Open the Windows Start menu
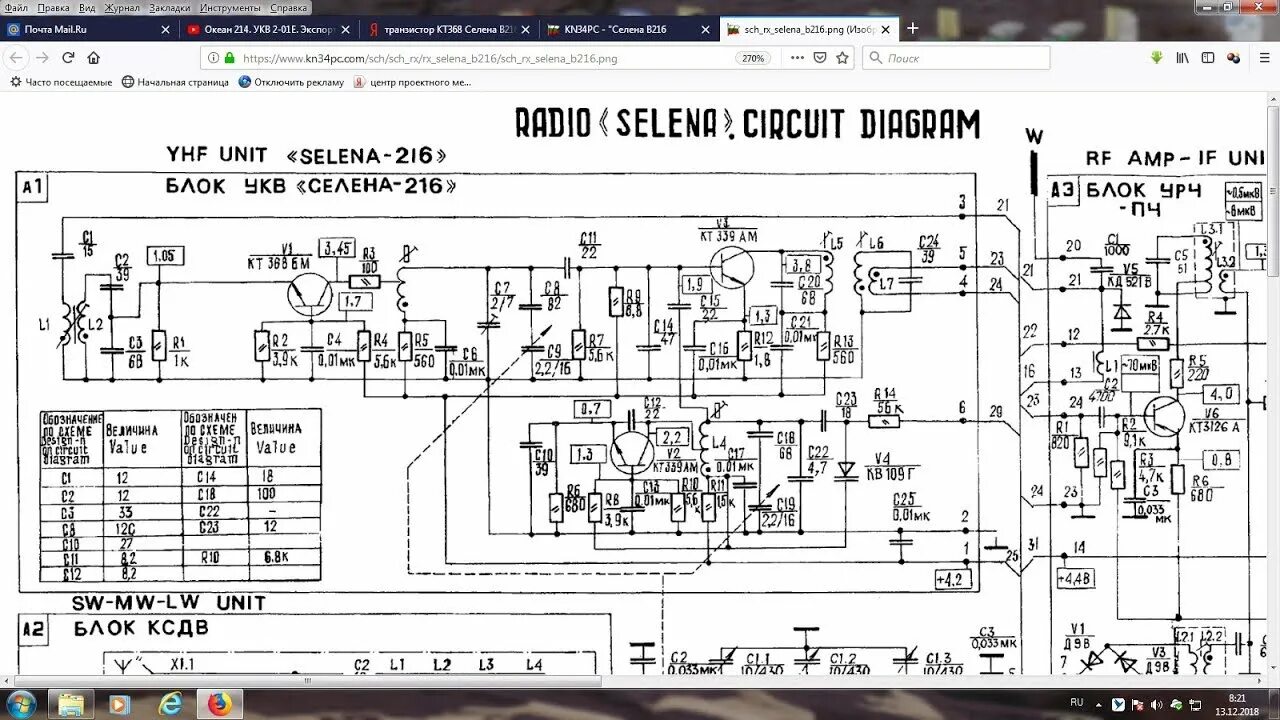This screenshot has width=1280, height=720. (x=21, y=703)
